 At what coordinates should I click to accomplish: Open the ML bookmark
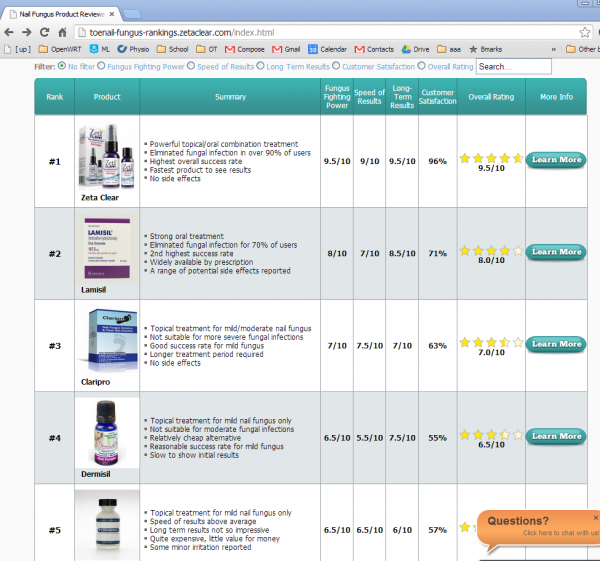tap(99, 49)
